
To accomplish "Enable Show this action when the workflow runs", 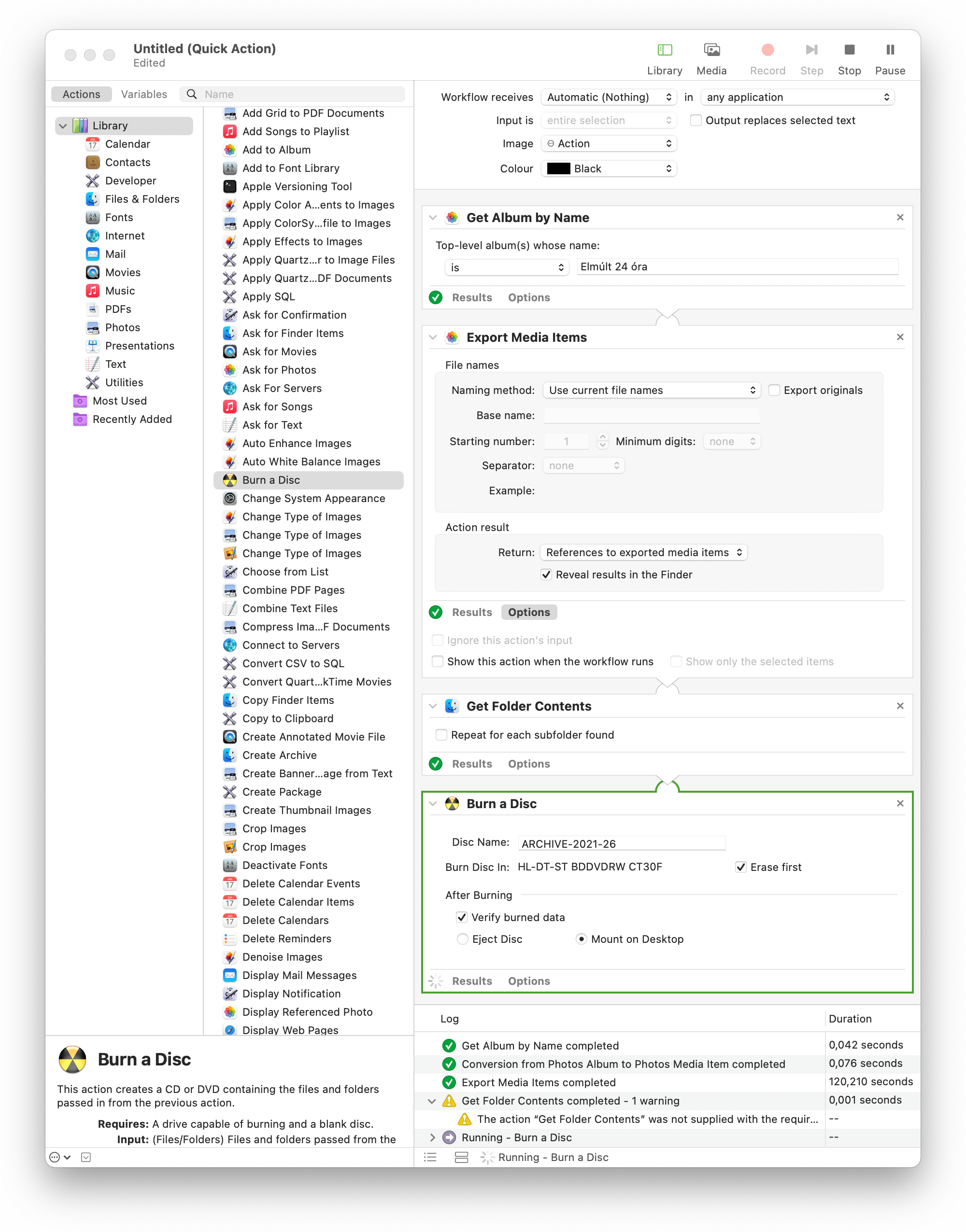I will coord(437,661).
